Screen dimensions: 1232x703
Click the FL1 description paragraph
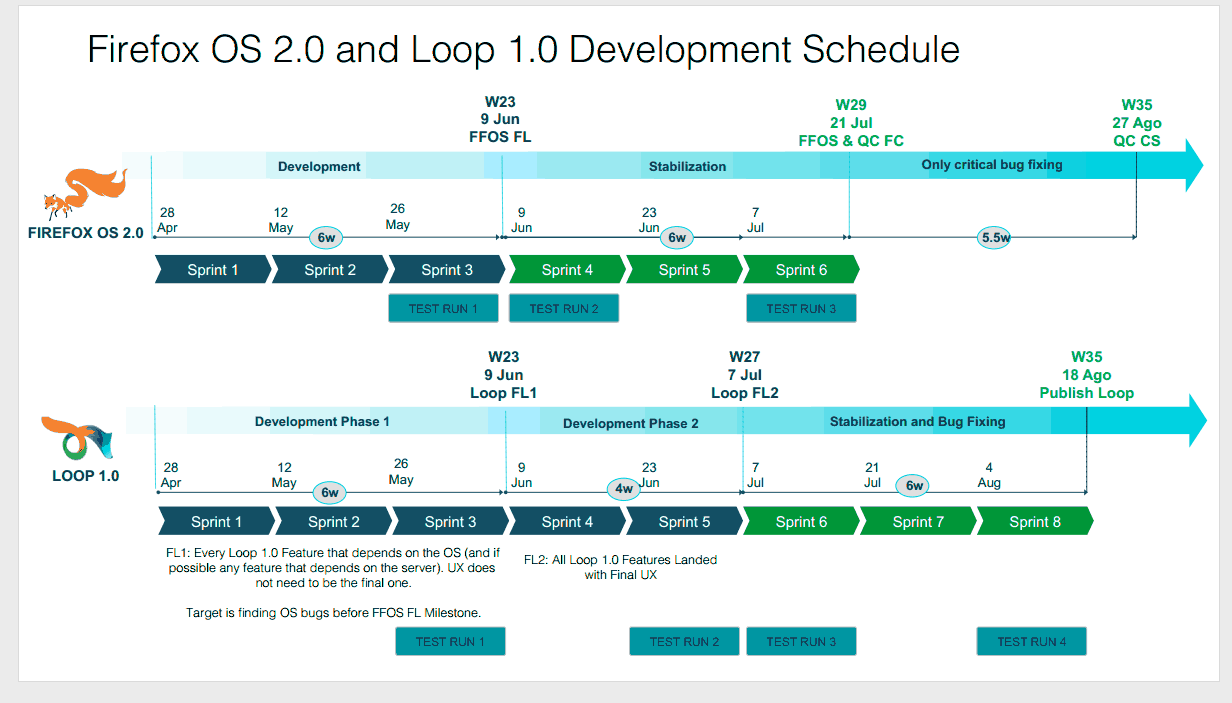pos(331,567)
